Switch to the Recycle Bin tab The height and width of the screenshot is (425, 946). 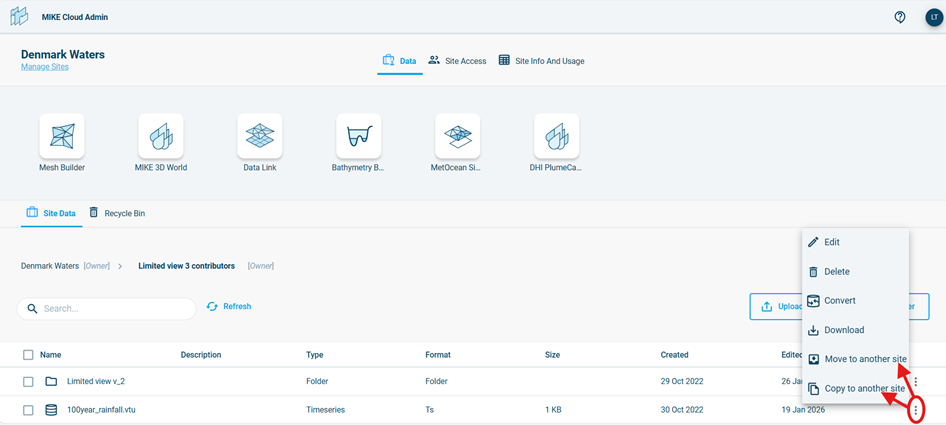(x=116, y=213)
